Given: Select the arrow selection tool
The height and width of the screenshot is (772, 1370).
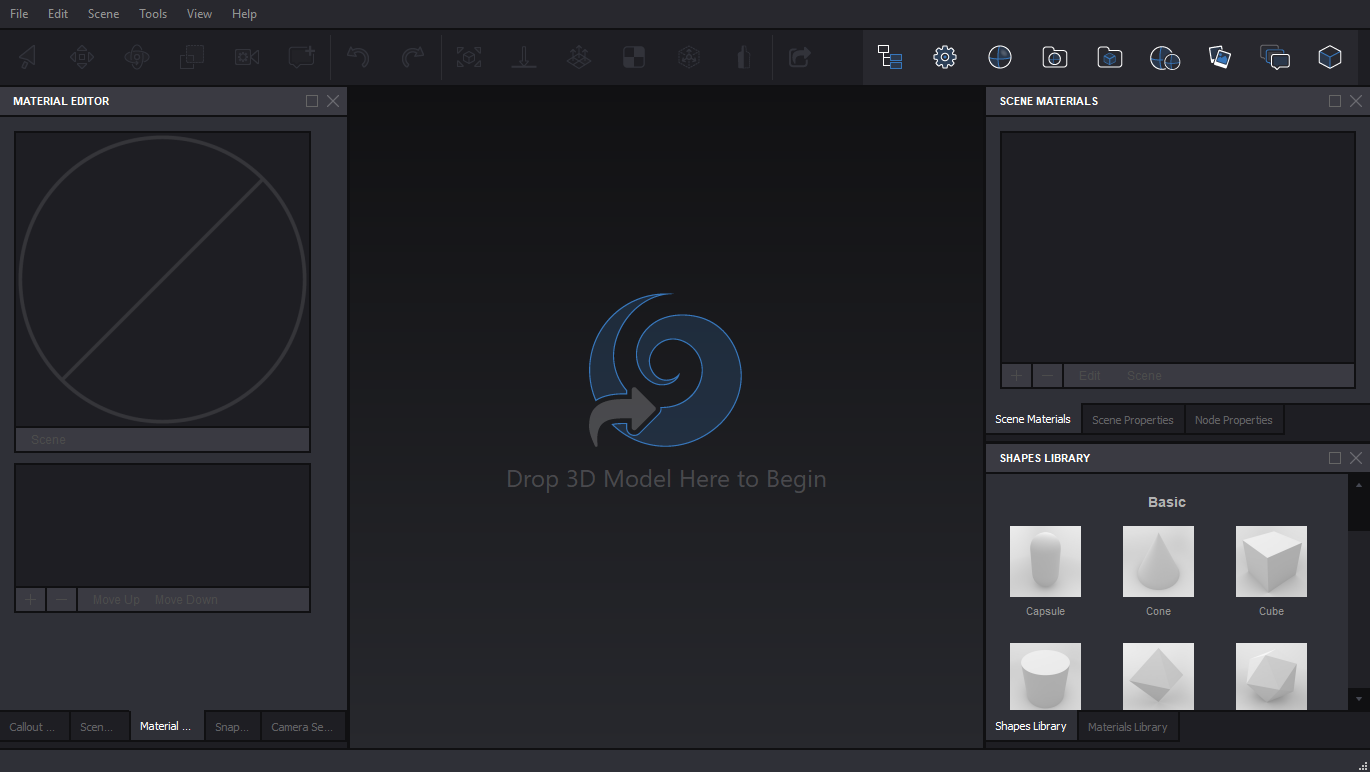Looking at the screenshot, I should pyautogui.click(x=27, y=57).
